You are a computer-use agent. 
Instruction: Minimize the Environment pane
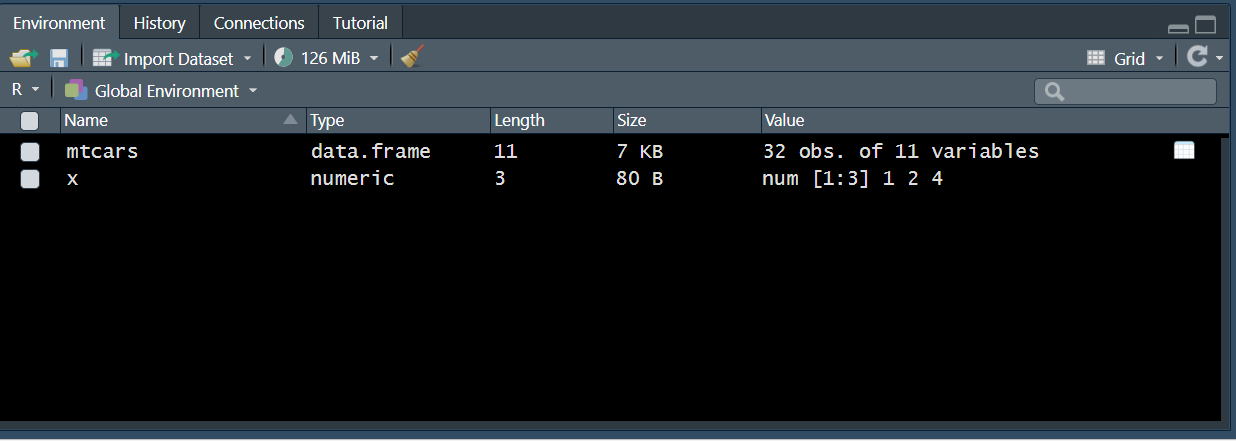pos(1179,27)
